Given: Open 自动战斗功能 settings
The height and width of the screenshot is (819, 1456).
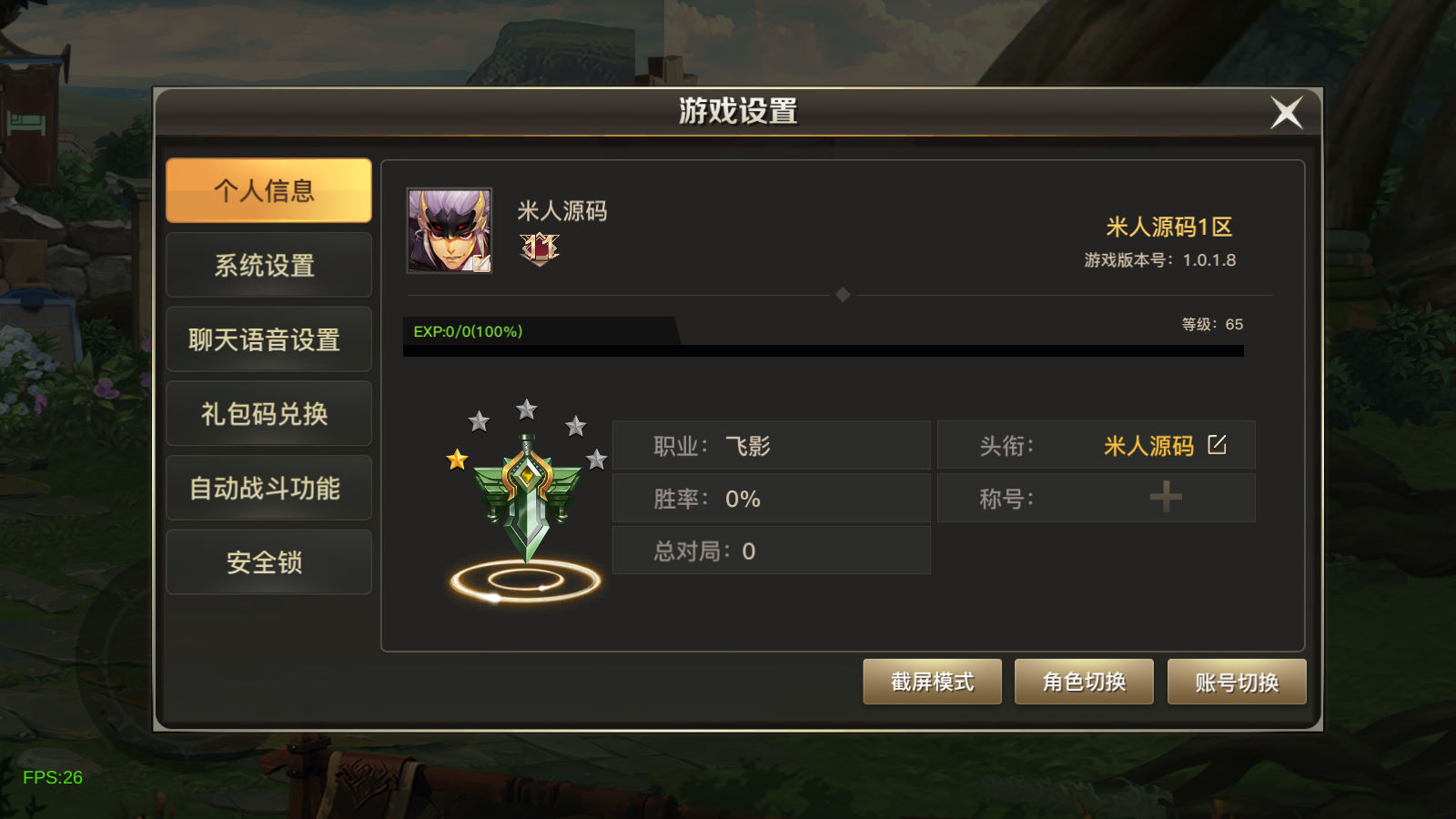Looking at the screenshot, I should click(x=268, y=489).
